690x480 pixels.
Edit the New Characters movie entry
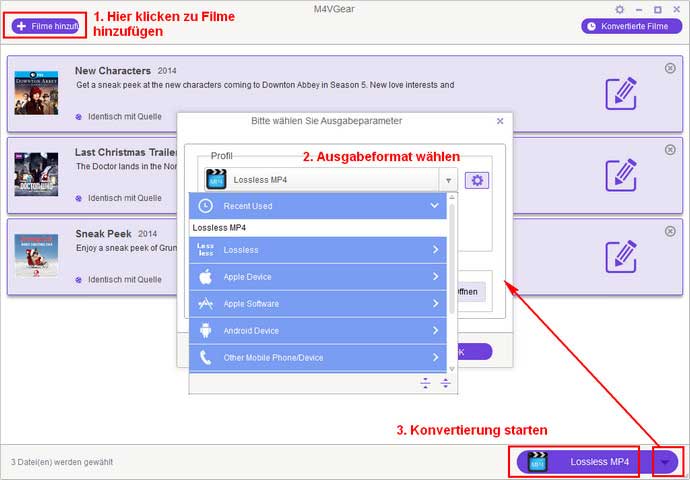click(621, 94)
